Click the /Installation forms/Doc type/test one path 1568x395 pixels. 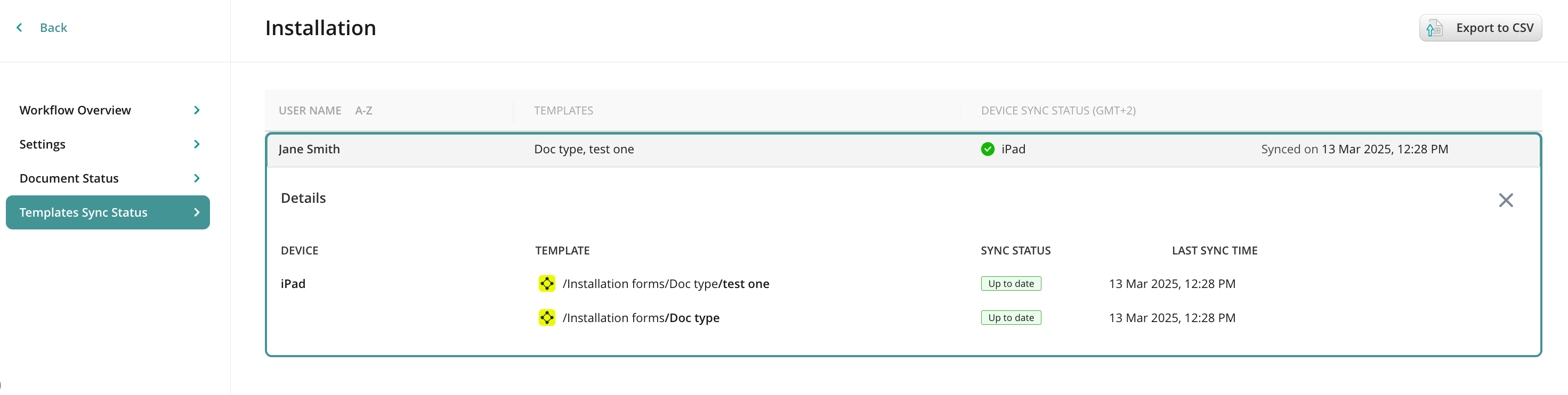pyautogui.click(x=665, y=284)
